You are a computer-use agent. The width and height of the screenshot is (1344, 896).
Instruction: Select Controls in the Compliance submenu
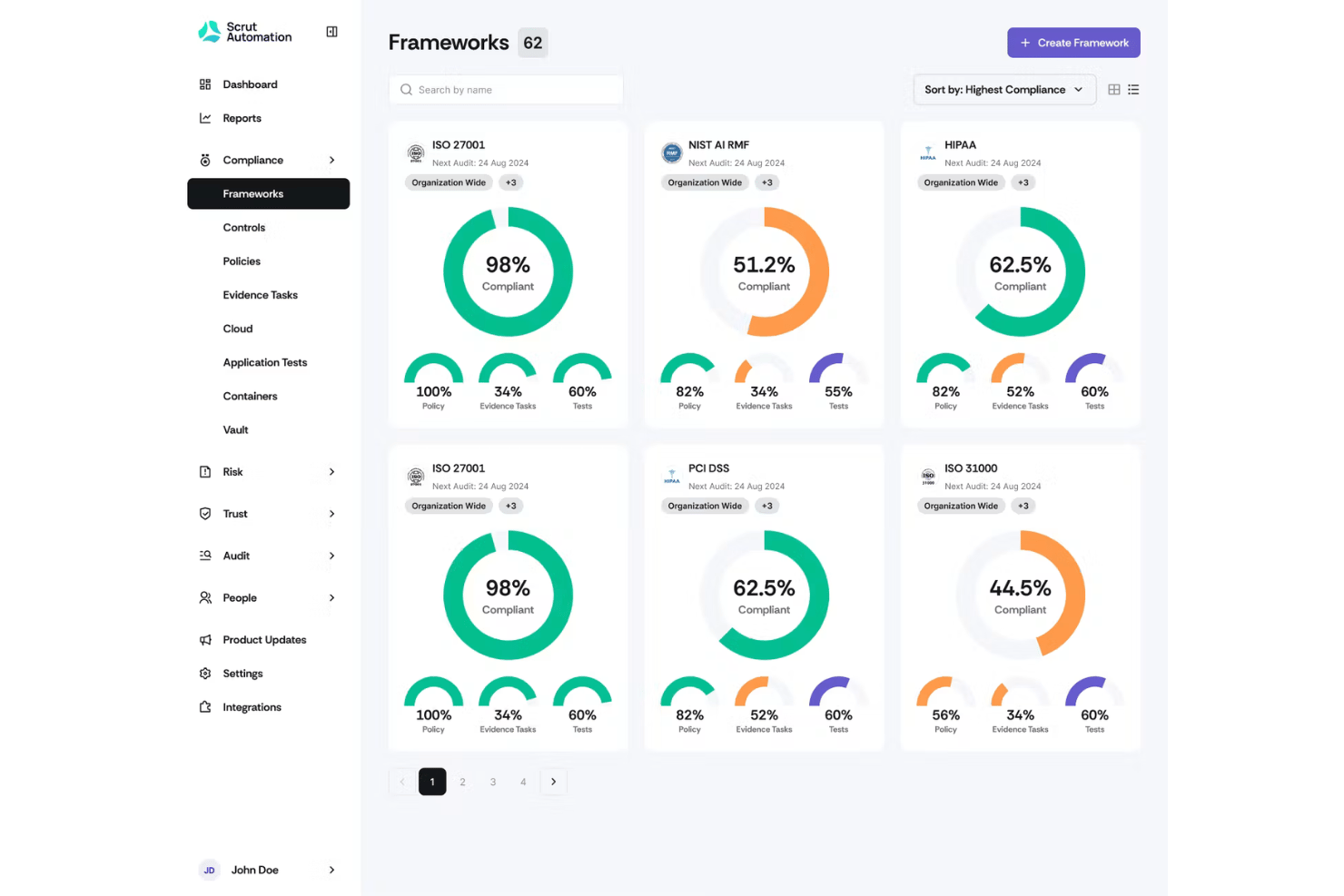coord(244,228)
